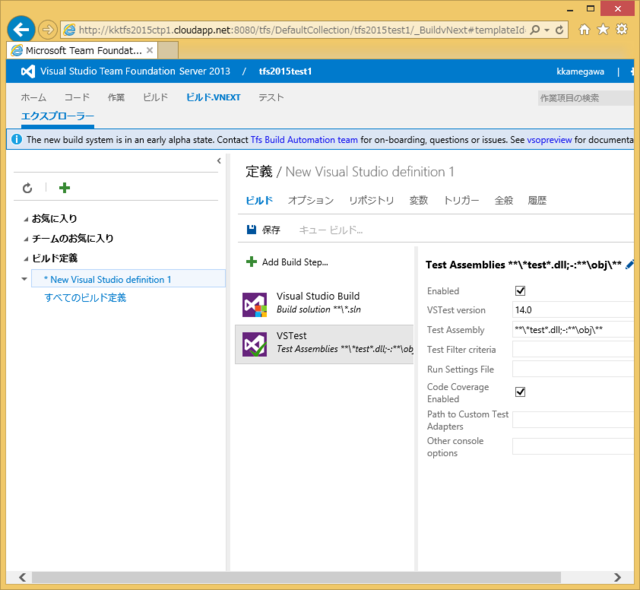Click the pencil icon to rename step
640x590 pixels.
pyautogui.click(x=630, y=264)
